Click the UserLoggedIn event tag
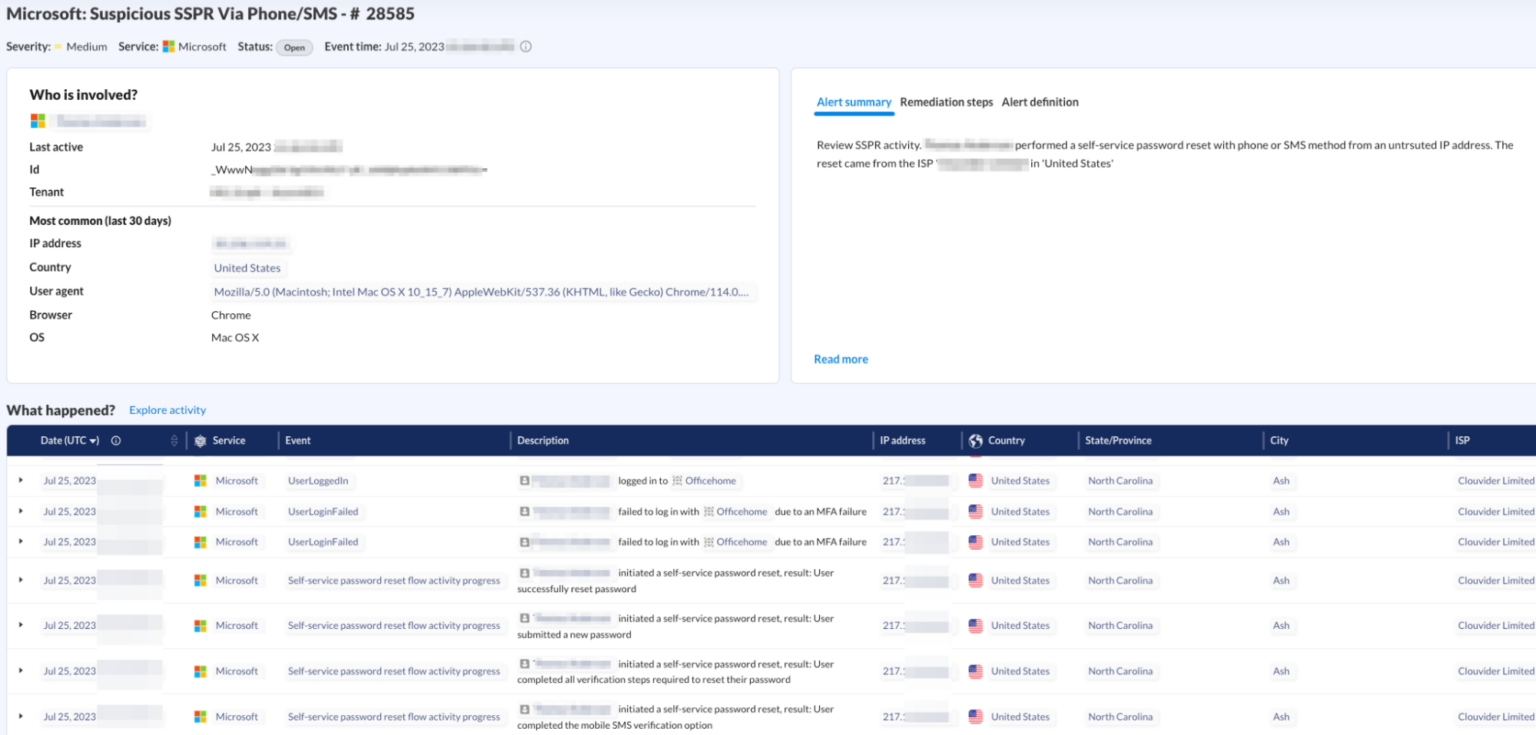The height and width of the screenshot is (735, 1536). coord(319,481)
